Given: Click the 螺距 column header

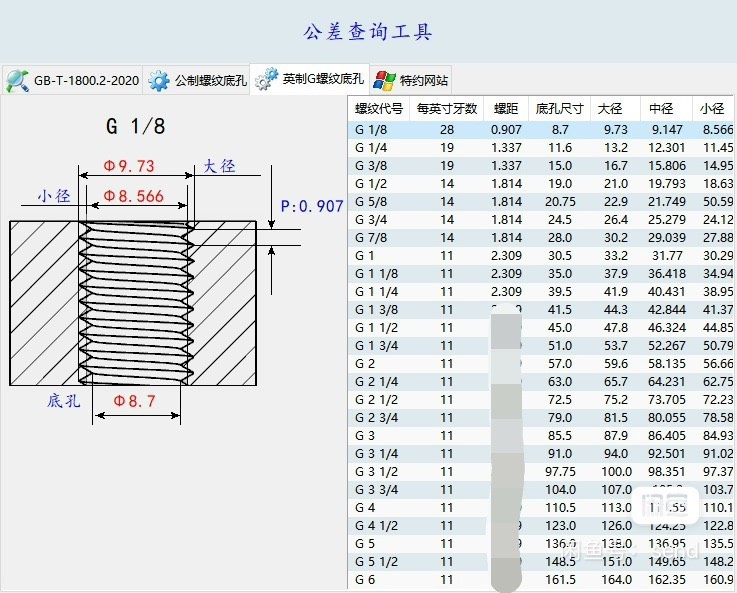Looking at the screenshot, I should coord(506,109).
